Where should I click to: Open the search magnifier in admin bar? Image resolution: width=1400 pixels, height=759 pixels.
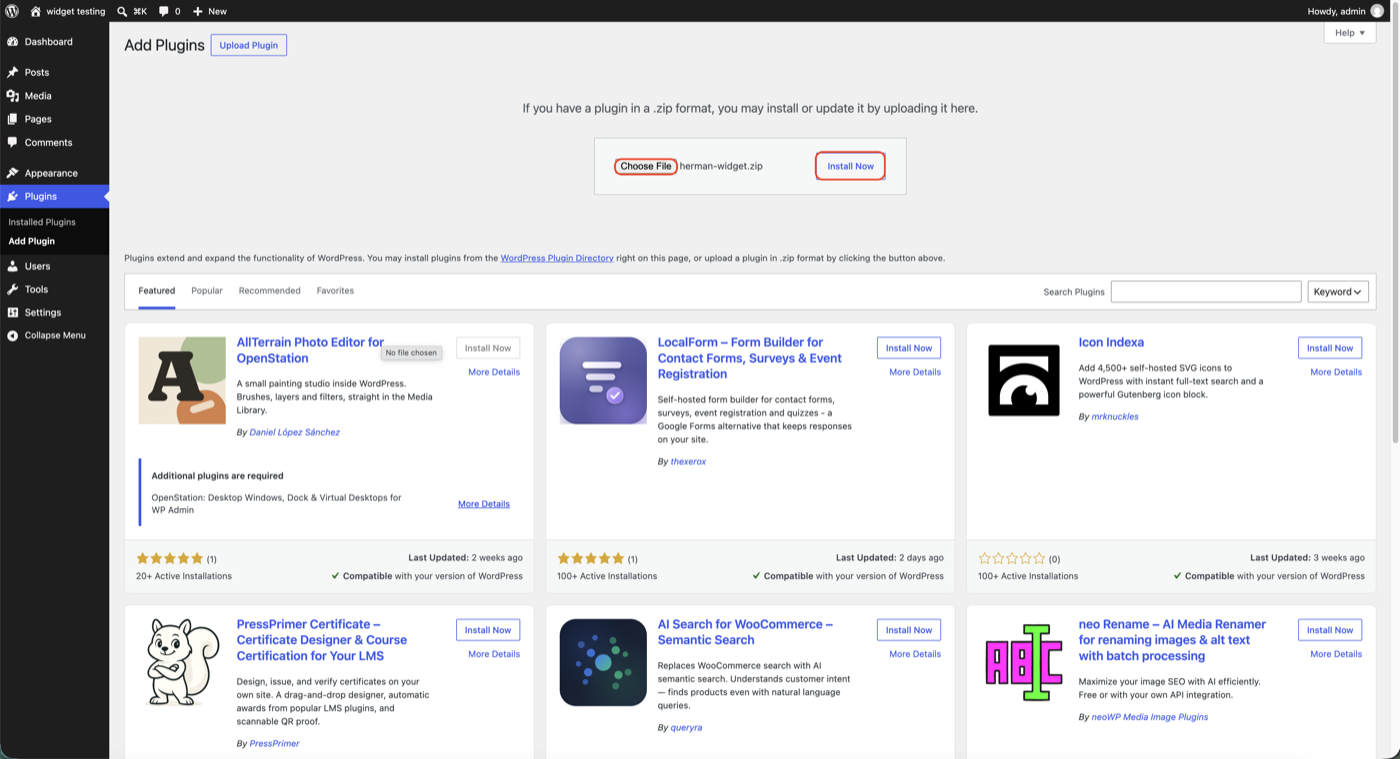click(x=122, y=11)
